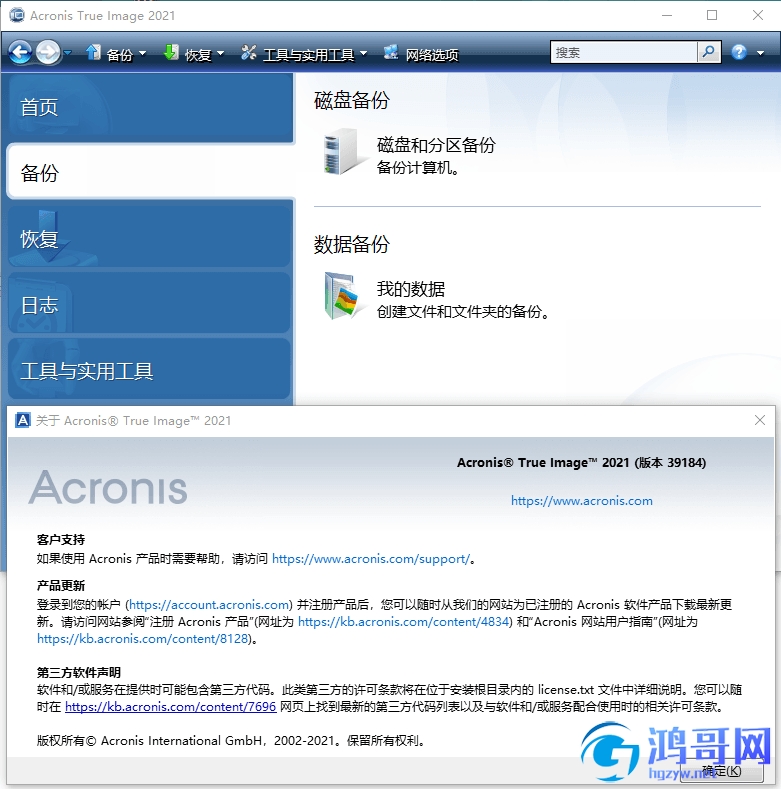Click the forward navigation arrow
The image size is (781, 789).
[48, 52]
